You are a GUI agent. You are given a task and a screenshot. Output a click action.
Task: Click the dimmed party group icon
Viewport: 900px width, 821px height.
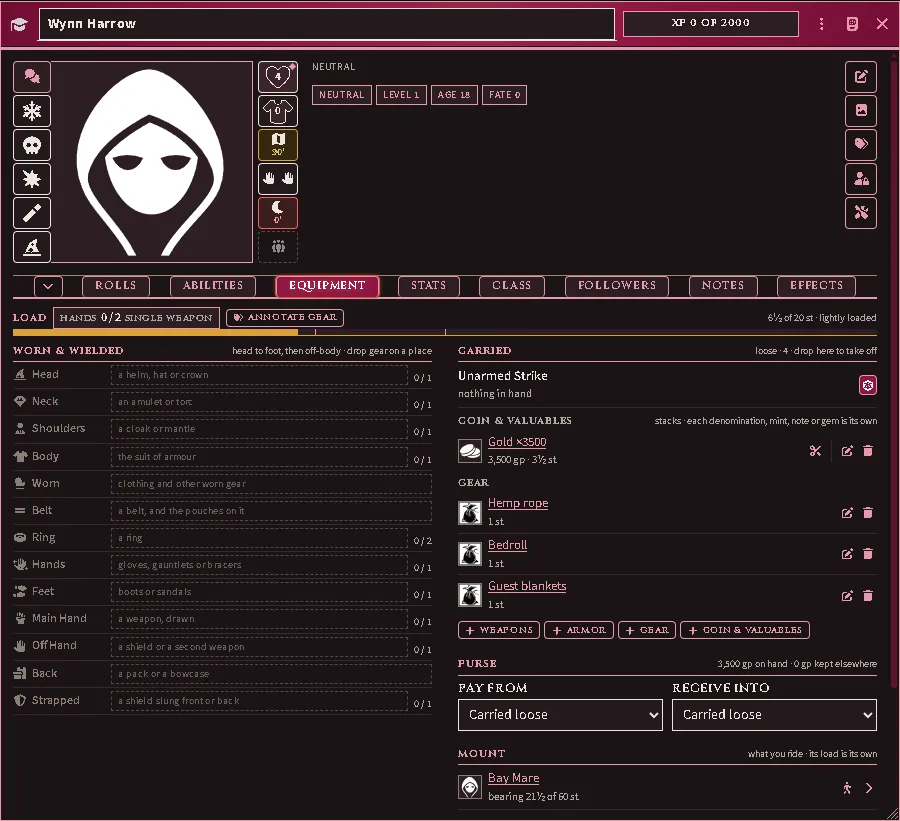coord(278,247)
